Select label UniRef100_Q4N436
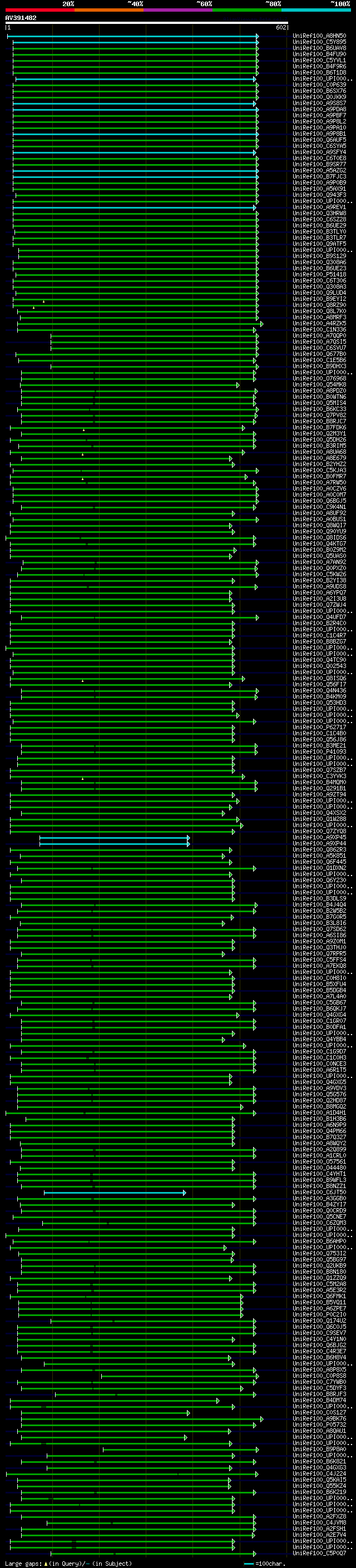This screenshot has height=1568, width=356. (319, 690)
